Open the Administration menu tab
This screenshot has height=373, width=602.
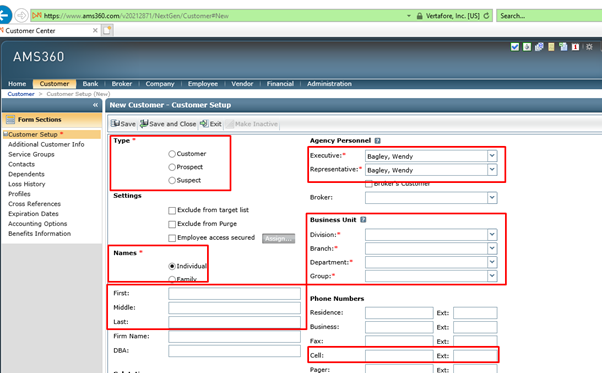click(x=329, y=84)
